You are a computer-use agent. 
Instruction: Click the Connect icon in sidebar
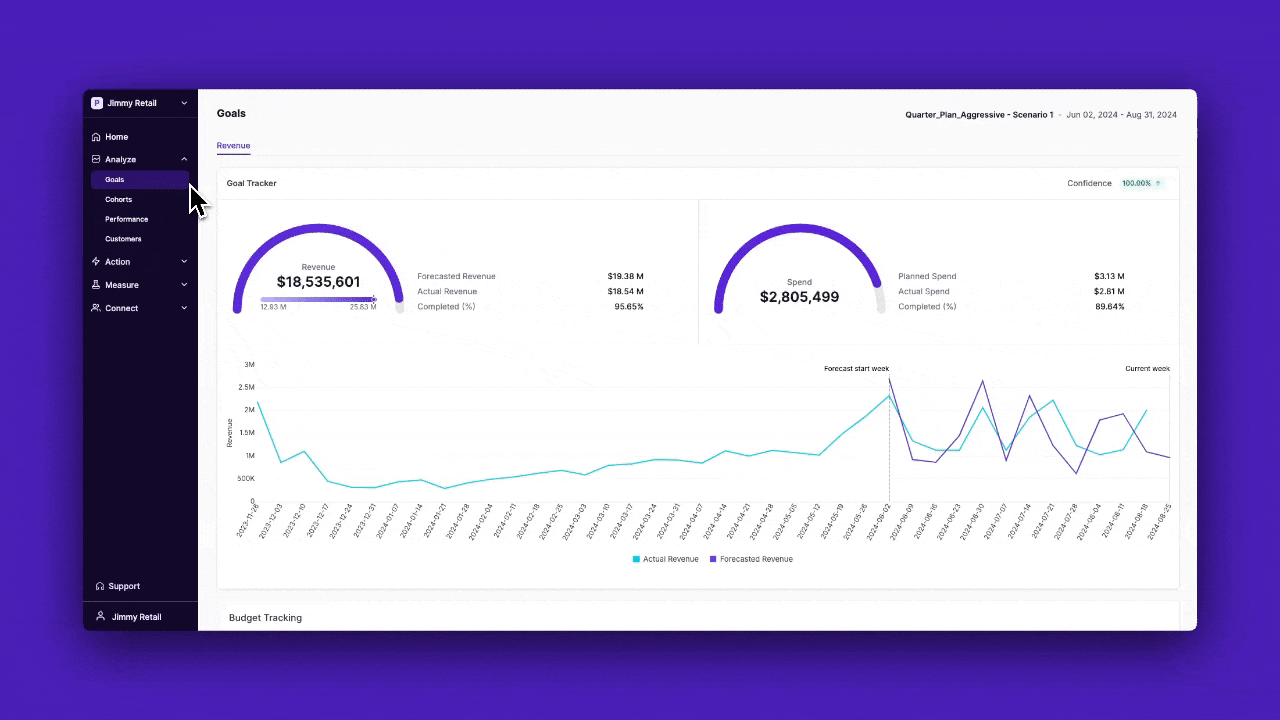click(96, 308)
